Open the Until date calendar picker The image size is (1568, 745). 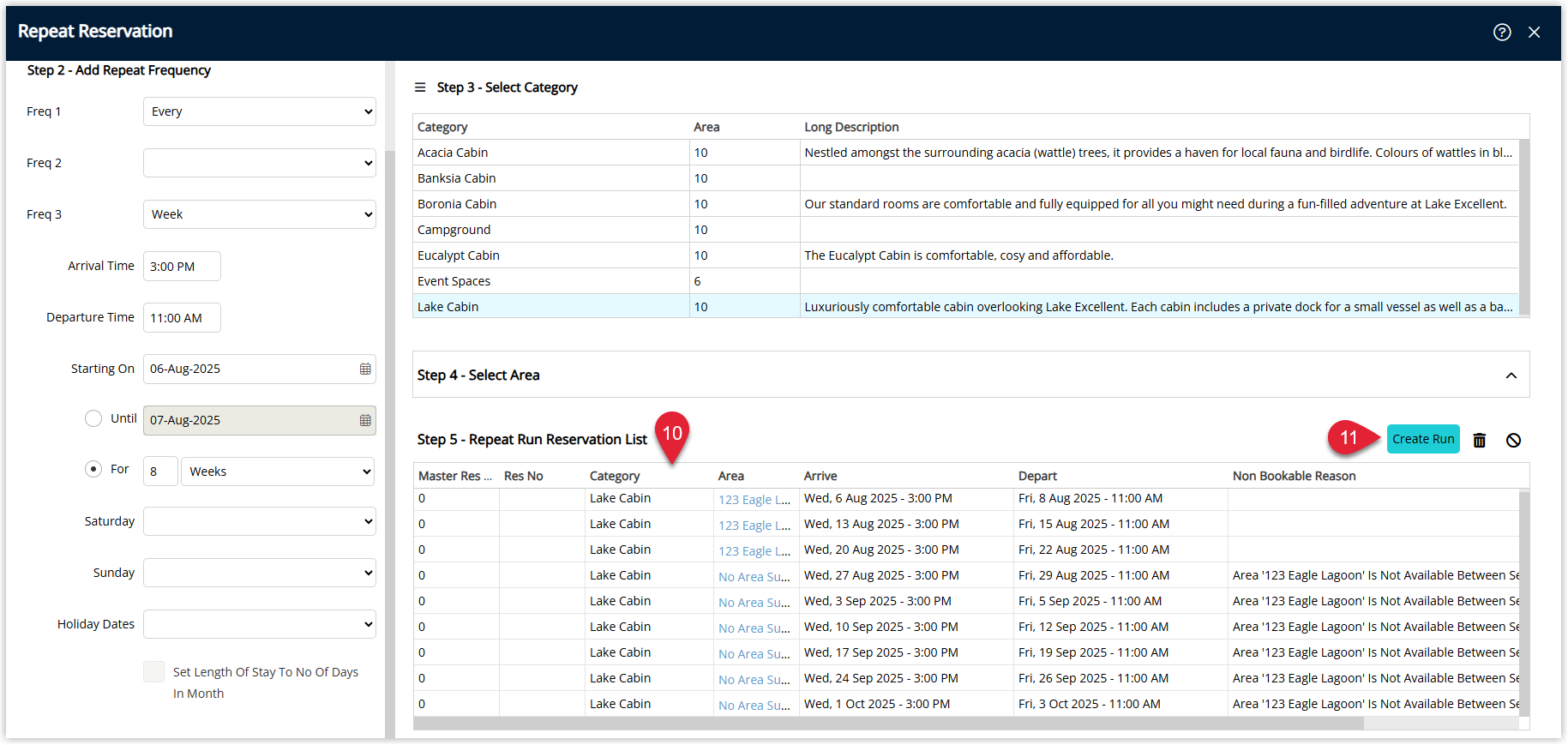click(x=365, y=420)
